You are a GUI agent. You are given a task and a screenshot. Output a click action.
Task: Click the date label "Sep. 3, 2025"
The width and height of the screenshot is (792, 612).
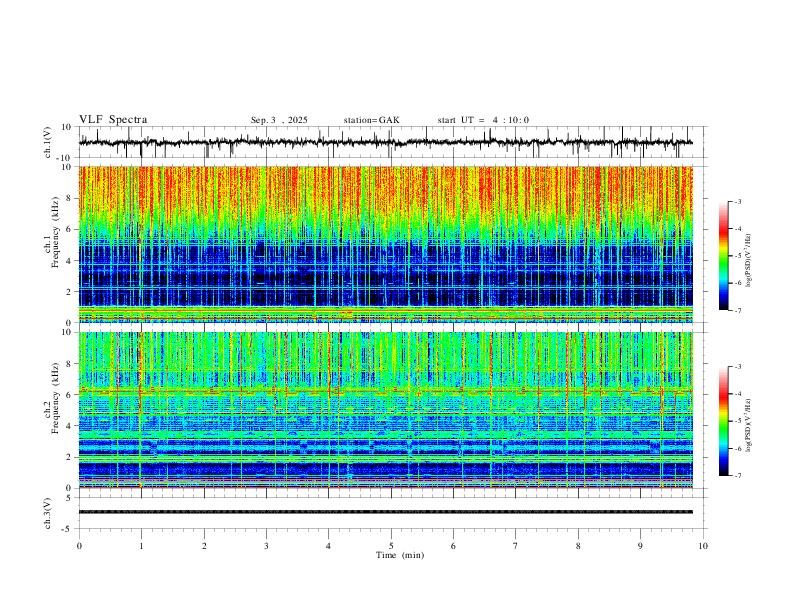click(x=279, y=120)
